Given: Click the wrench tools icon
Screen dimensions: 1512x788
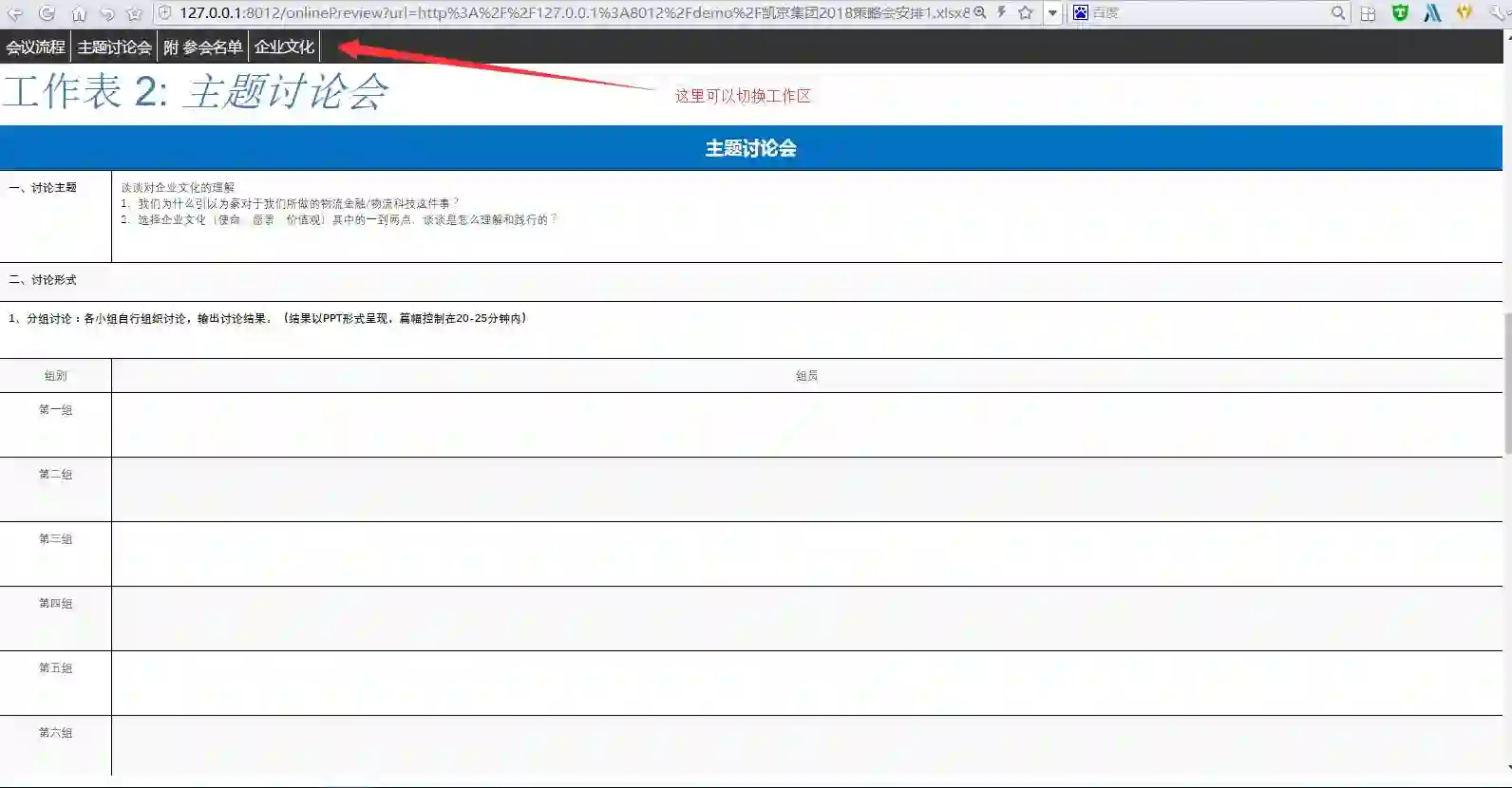Looking at the screenshot, I should (1498, 12).
